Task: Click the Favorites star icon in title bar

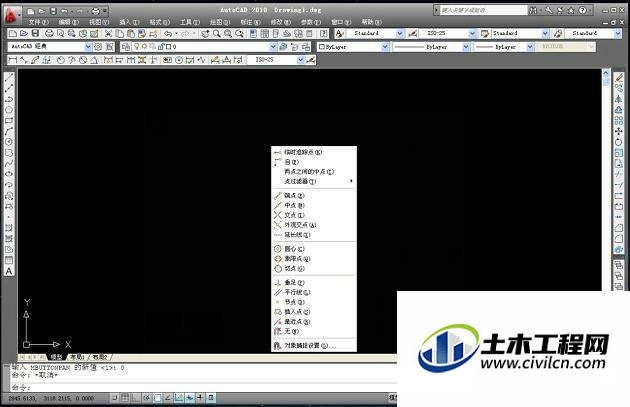Action: pos(571,10)
